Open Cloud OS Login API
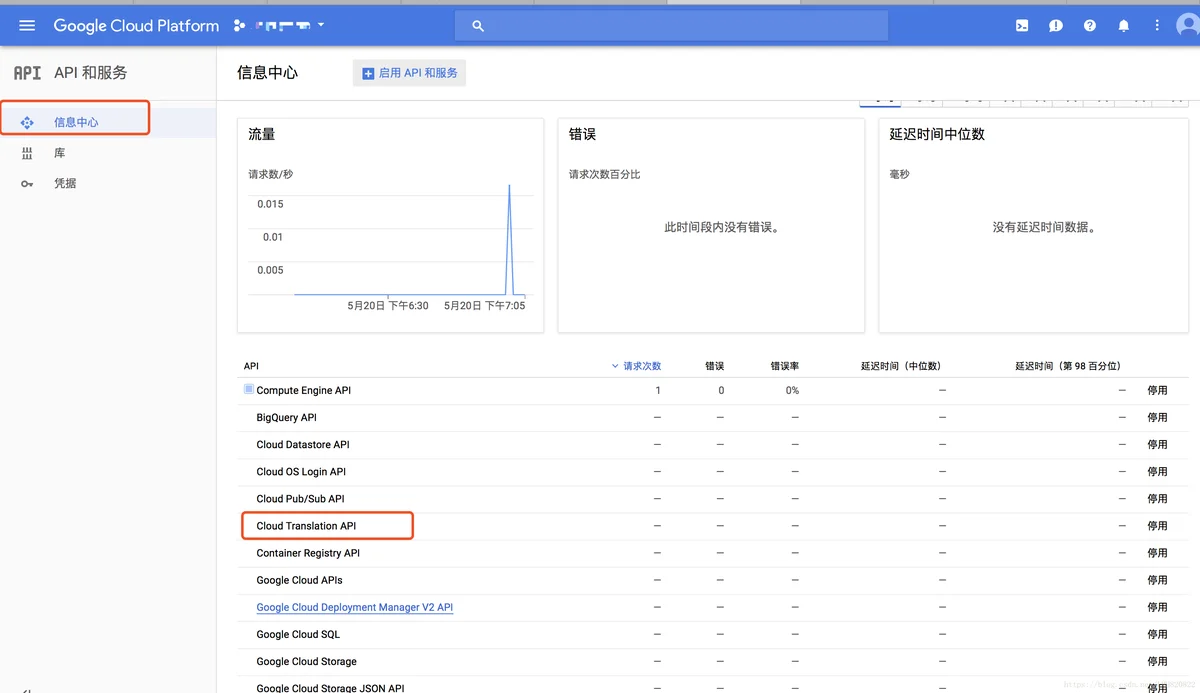The image size is (1200, 693). click(301, 472)
